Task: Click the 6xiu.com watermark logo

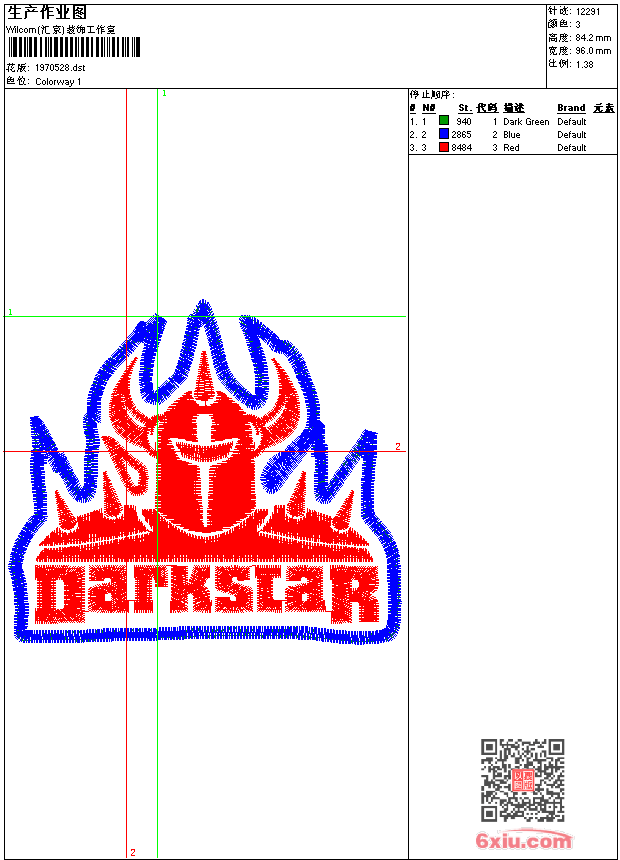Action: tap(523, 841)
